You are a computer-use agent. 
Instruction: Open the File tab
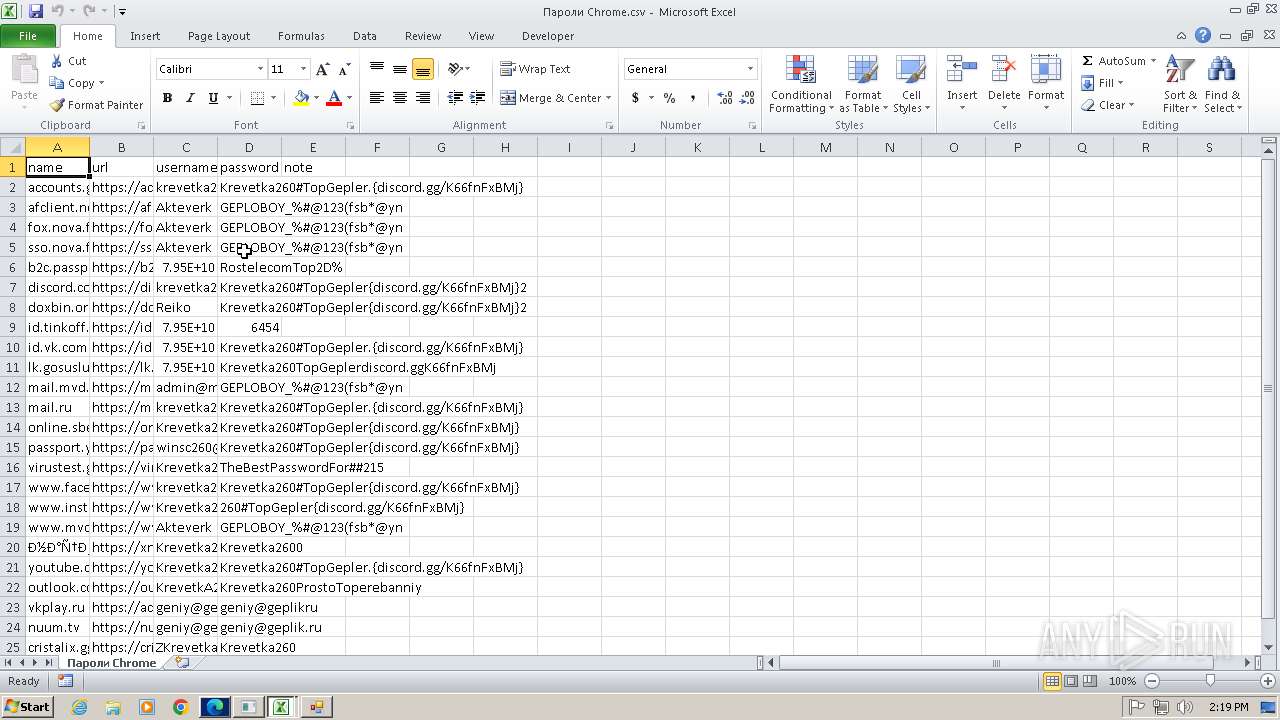[x=28, y=36]
